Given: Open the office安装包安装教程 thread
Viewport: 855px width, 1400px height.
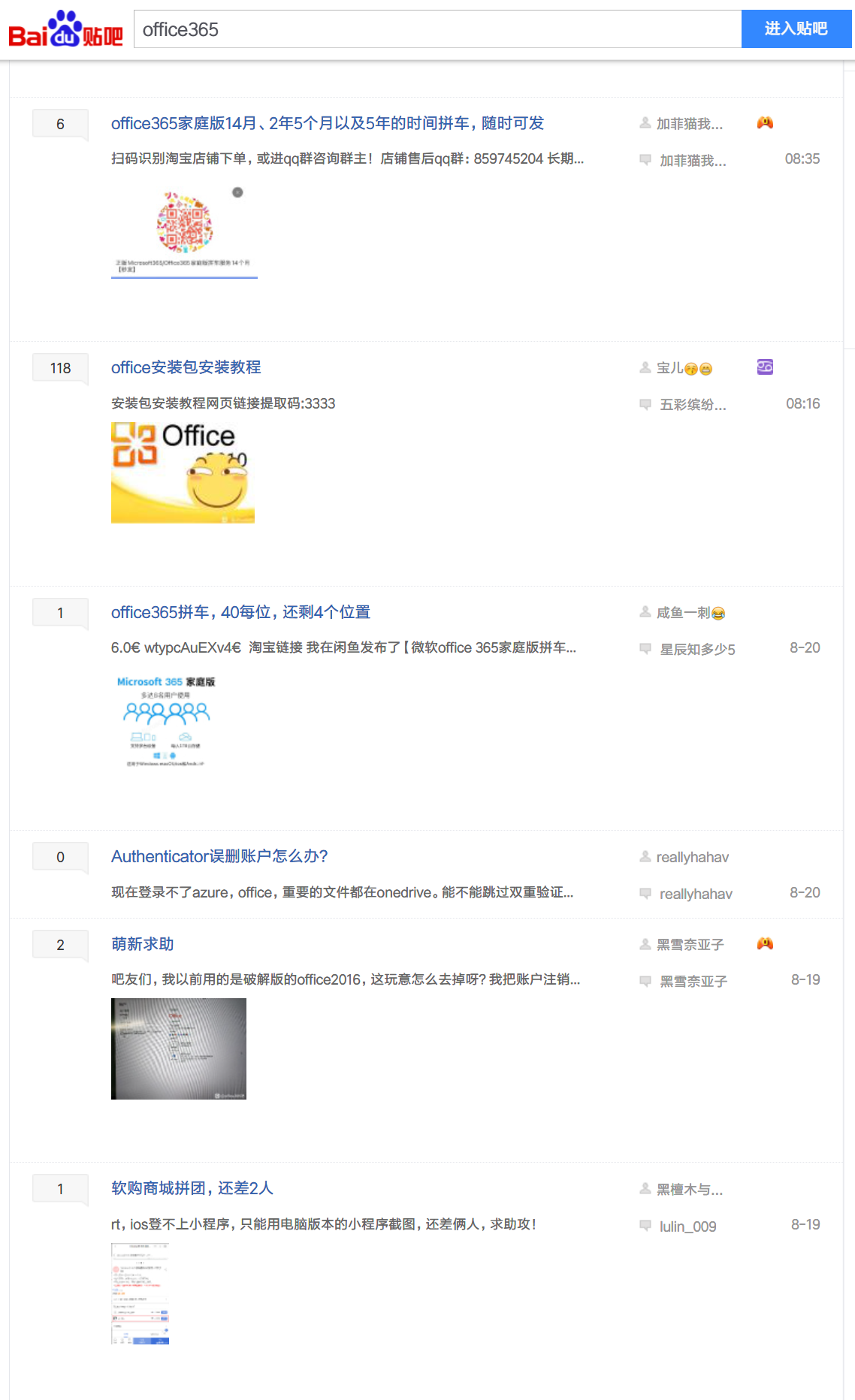Looking at the screenshot, I should click(186, 367).
